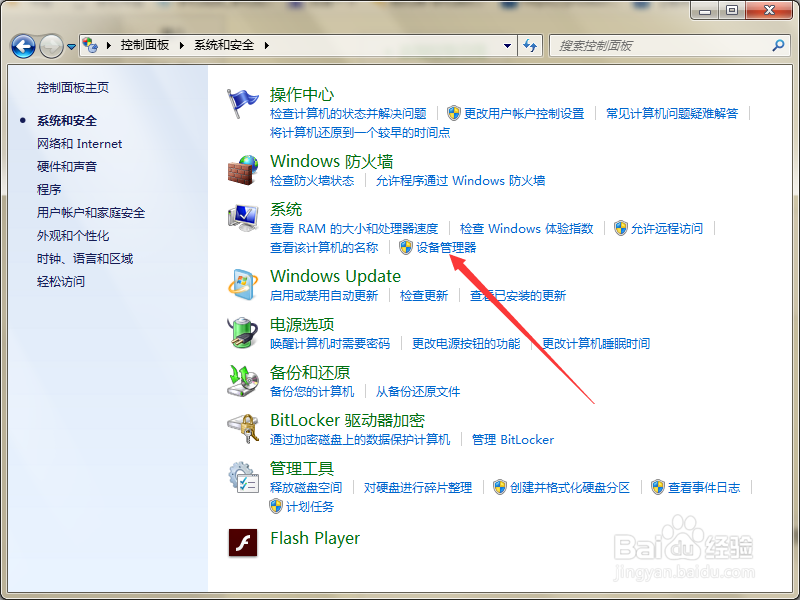800x600 pixels.
Task: Expand the arrow after 控制面板 breadcrumb
Action: point(182,45)
